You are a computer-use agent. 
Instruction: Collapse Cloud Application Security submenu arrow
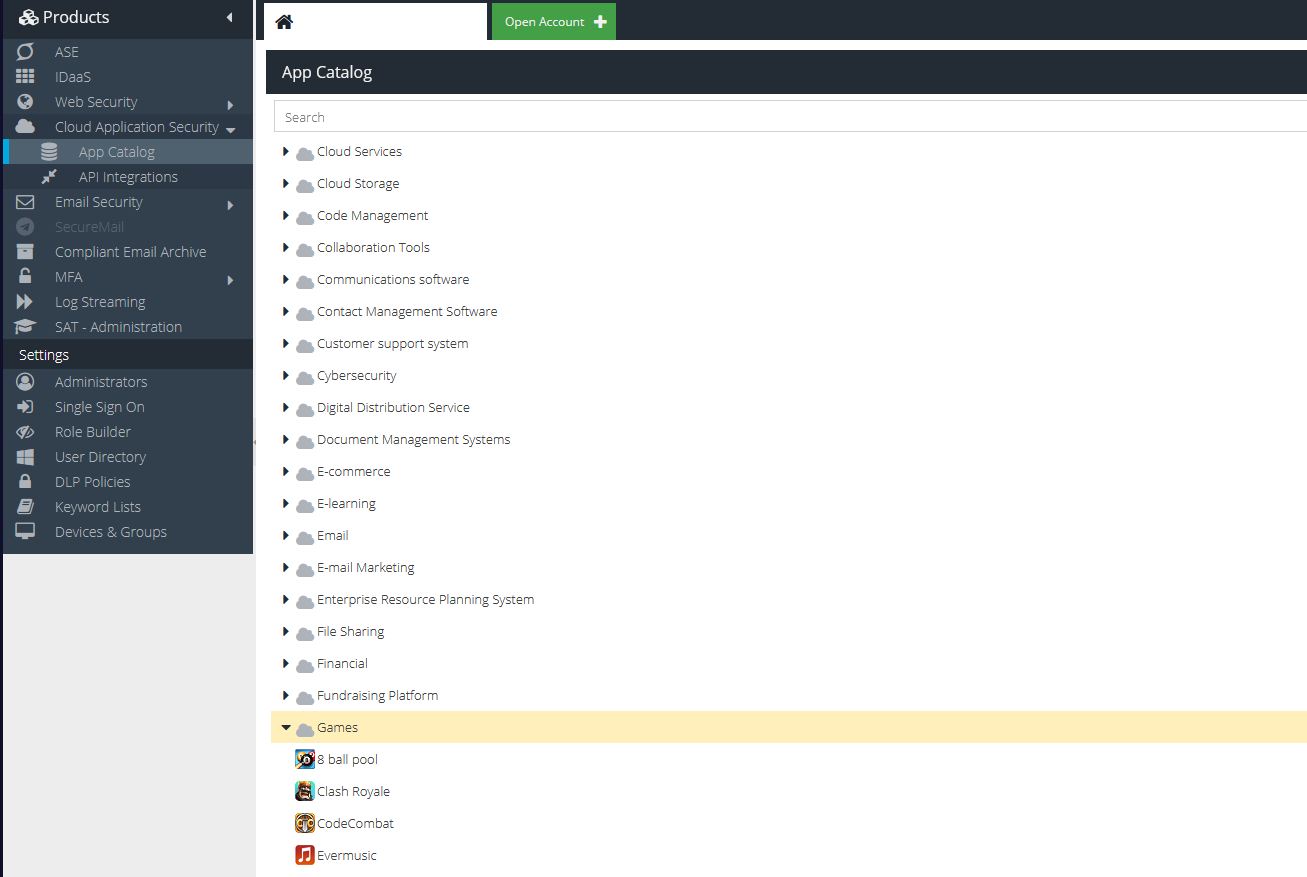(x=231, y=130)
